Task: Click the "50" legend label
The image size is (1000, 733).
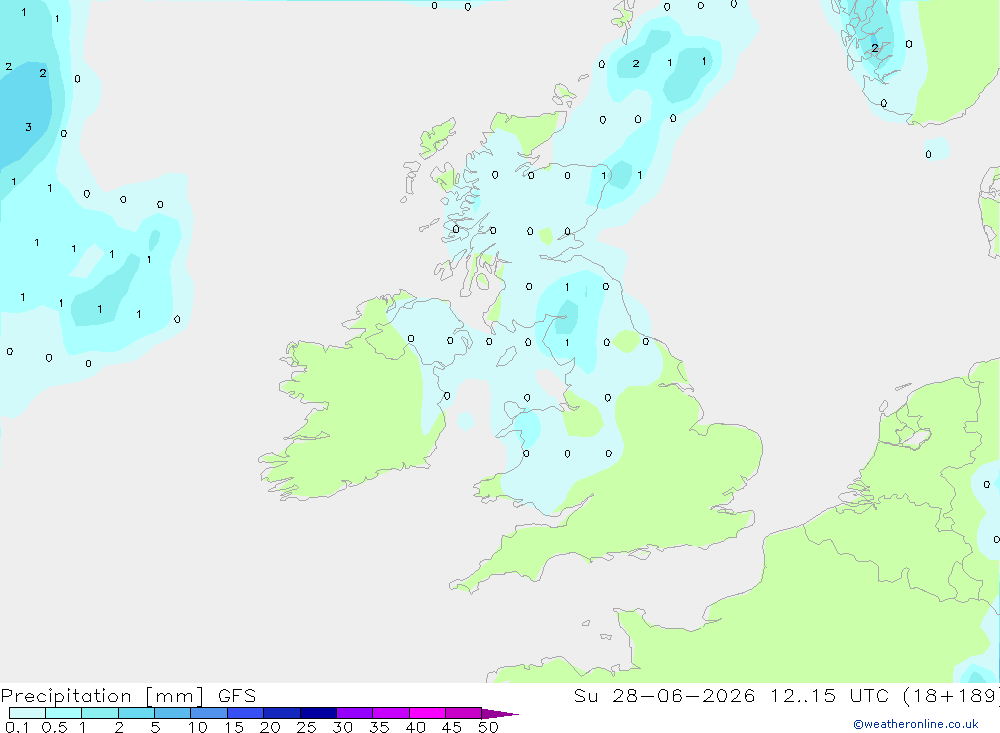Action: pyautogui.click(x=489, y=727)
